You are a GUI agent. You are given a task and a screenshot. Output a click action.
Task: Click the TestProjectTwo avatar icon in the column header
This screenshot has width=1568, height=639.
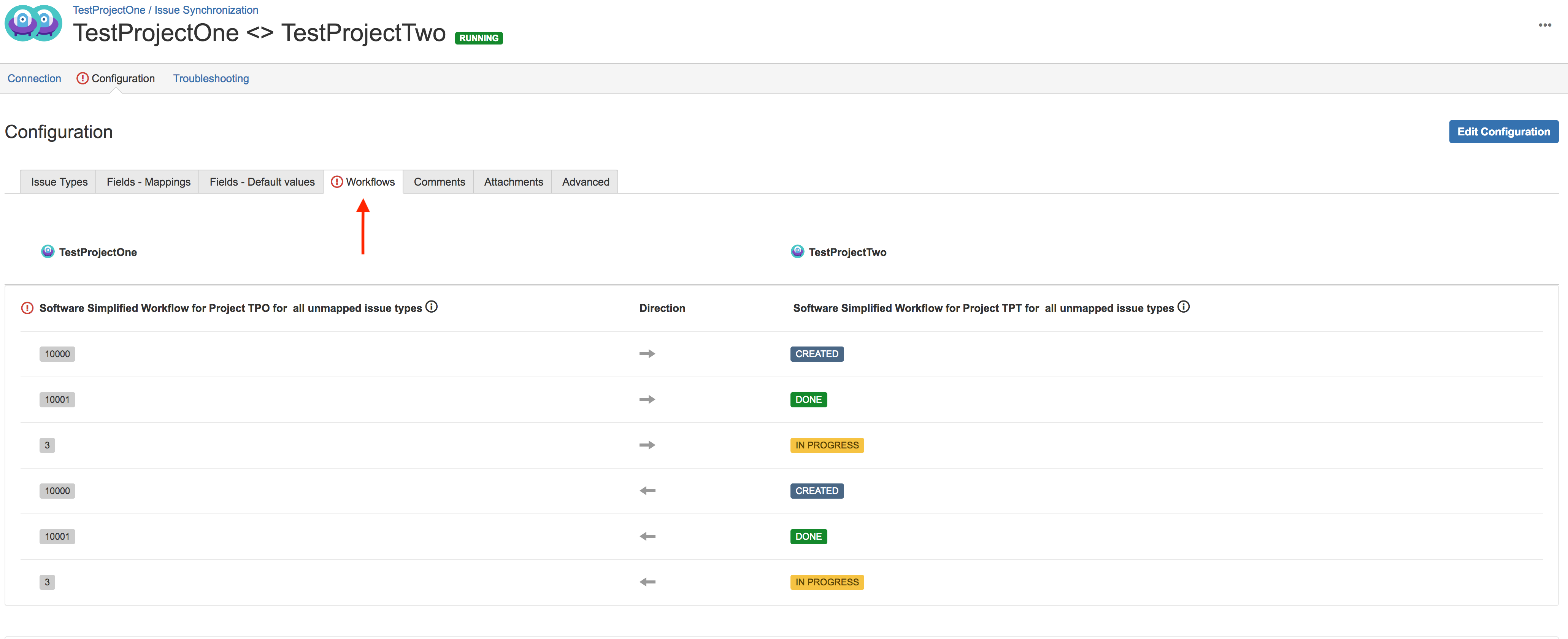click(797, 251)
